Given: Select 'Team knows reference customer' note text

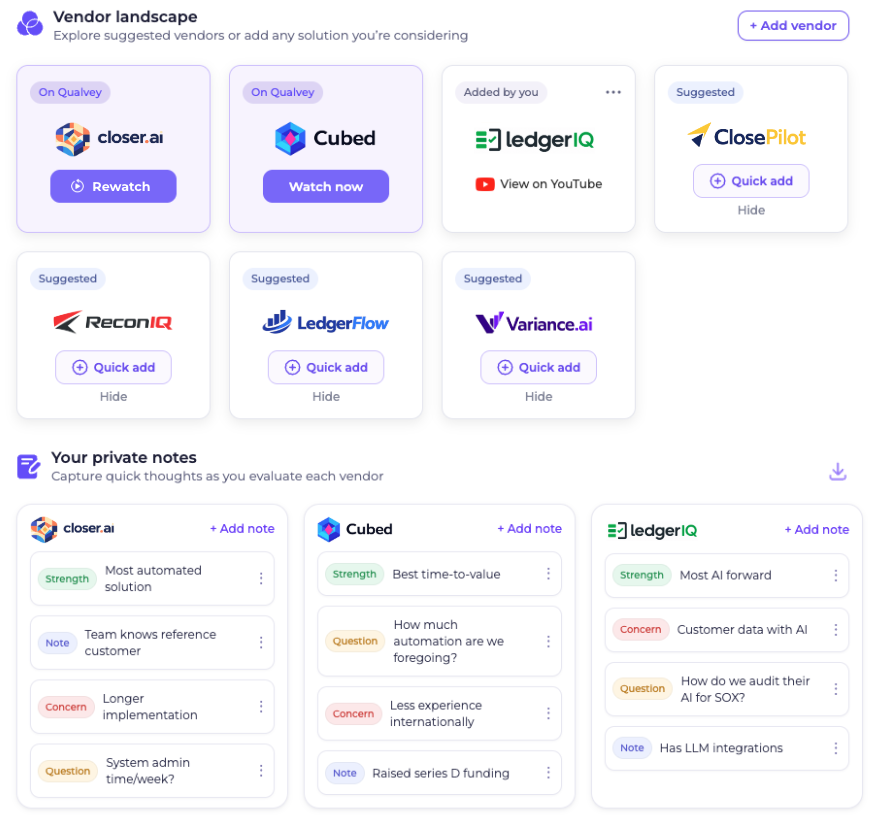Looking at the screenshot, I should tap(150, 643).
